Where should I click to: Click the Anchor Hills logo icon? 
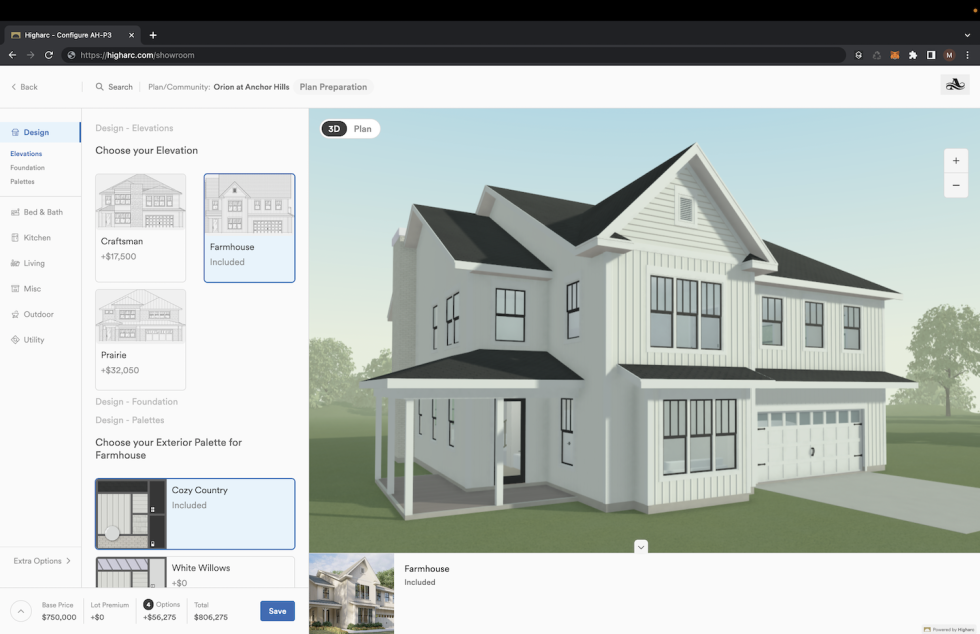(x=955, y=86)
